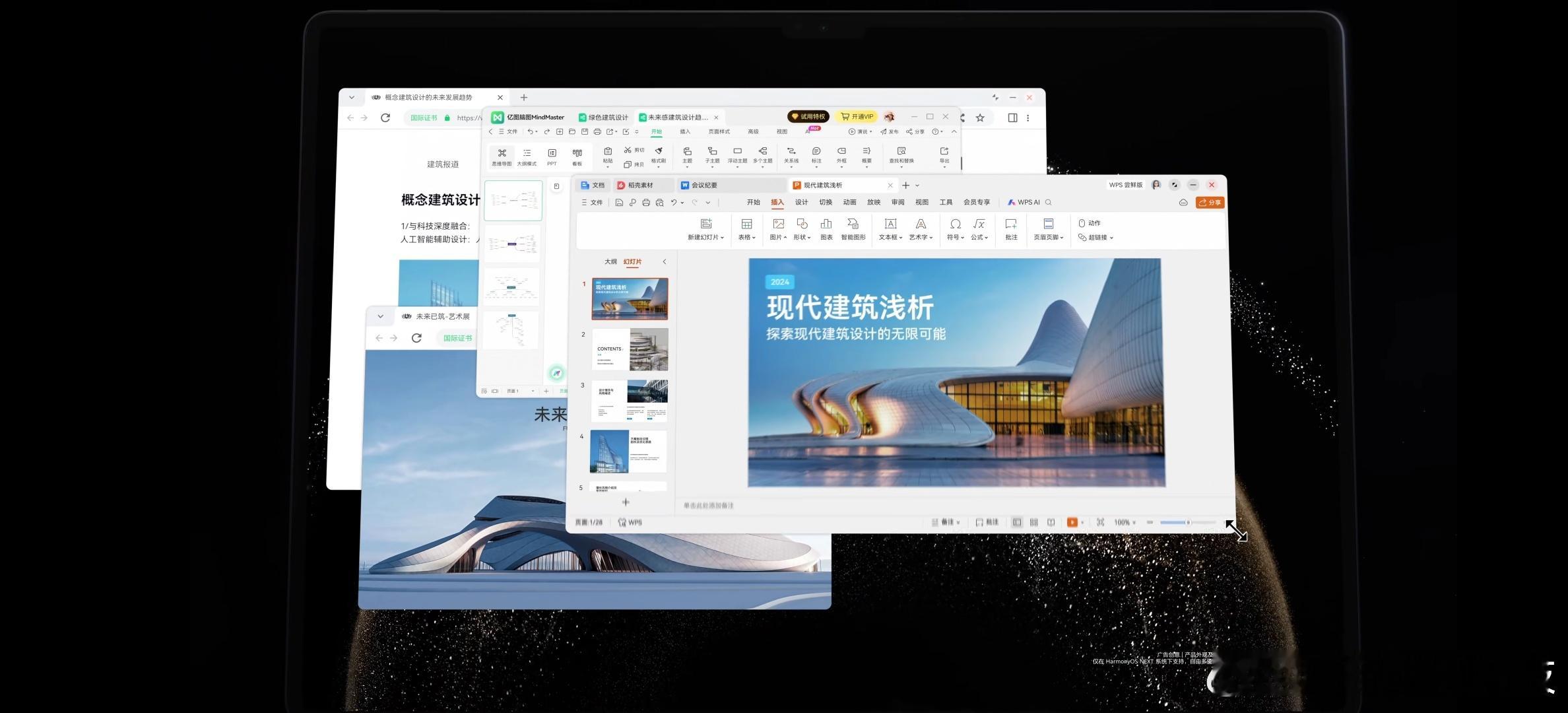The image size is (1568, 713).
Task: Select slide 3 thumbnail in the slide panel
Action: tap(629, 401)
